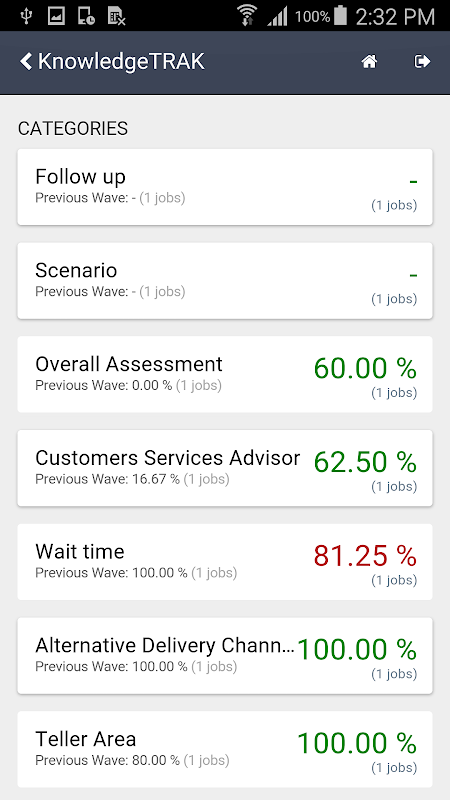The height and width of the screenshot is (800, 450).
Task: Open the home icon in header
Action: click(x=369, y=62)
